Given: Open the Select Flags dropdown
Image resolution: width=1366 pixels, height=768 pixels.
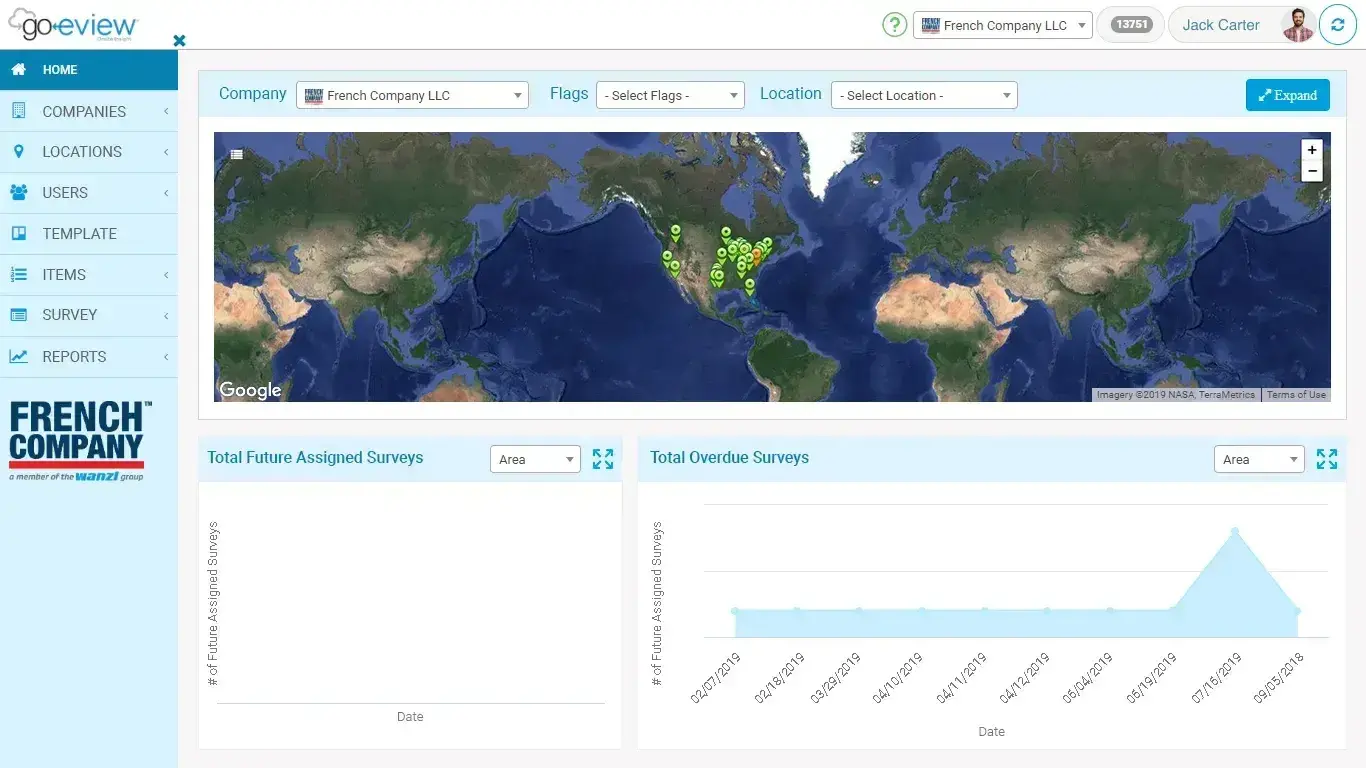Looking at the screenshot, I should point(670,95).
